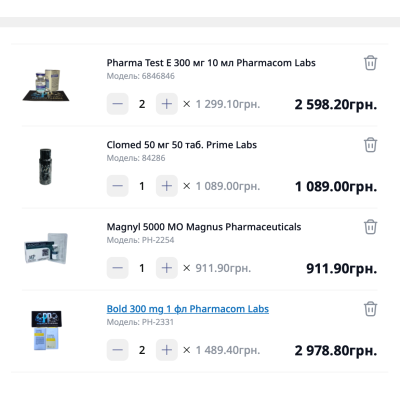Screen dimensions: 400x400
Task: Open Magnyl 5000 MO Magnus Pharmaceuticals title
Action: (204, 227)
